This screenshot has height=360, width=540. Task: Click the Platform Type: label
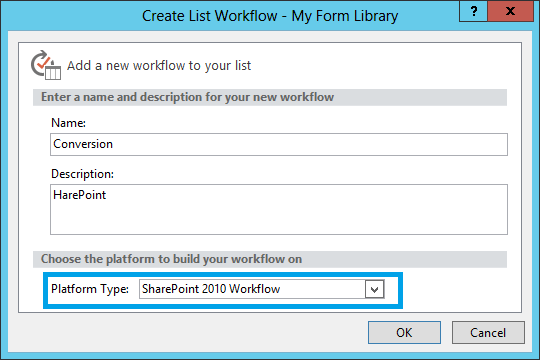click(90, 289)
